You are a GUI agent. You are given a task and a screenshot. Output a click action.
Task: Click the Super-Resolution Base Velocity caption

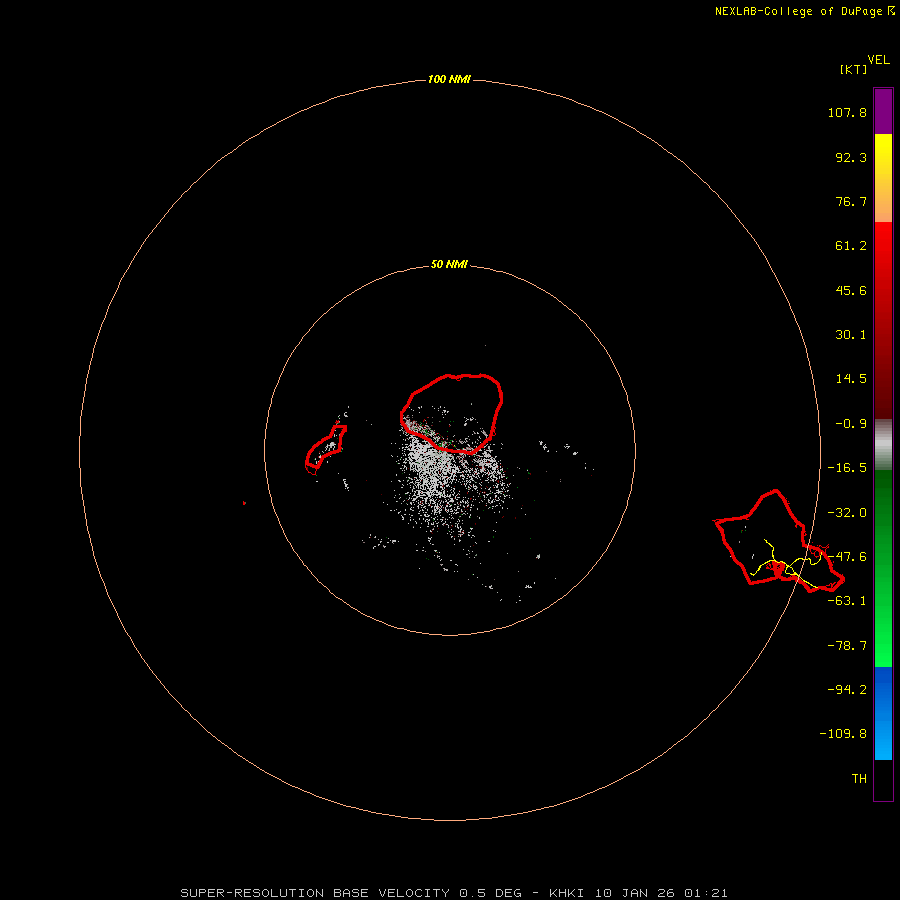tap(454, 893)
